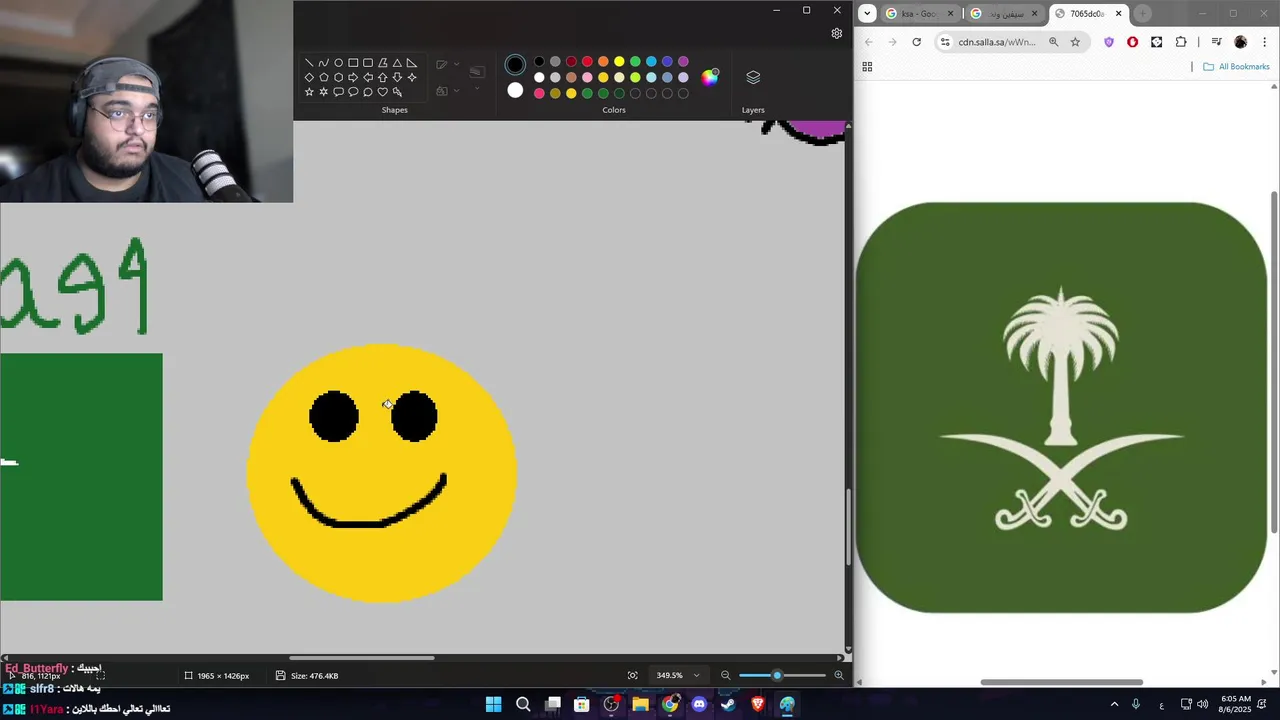Go back in Chrome
Screen dimensions: 1280x720
point(868,42)
